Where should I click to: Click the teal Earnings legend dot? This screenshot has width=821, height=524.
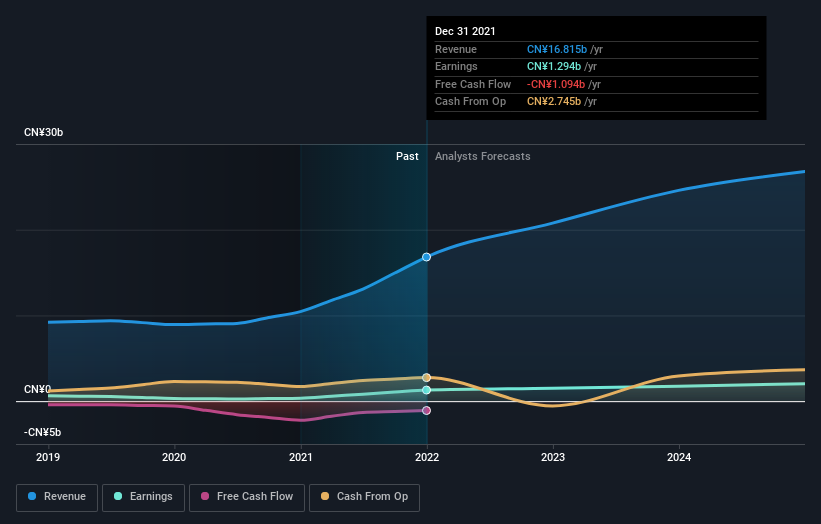(x=118, y=496)
